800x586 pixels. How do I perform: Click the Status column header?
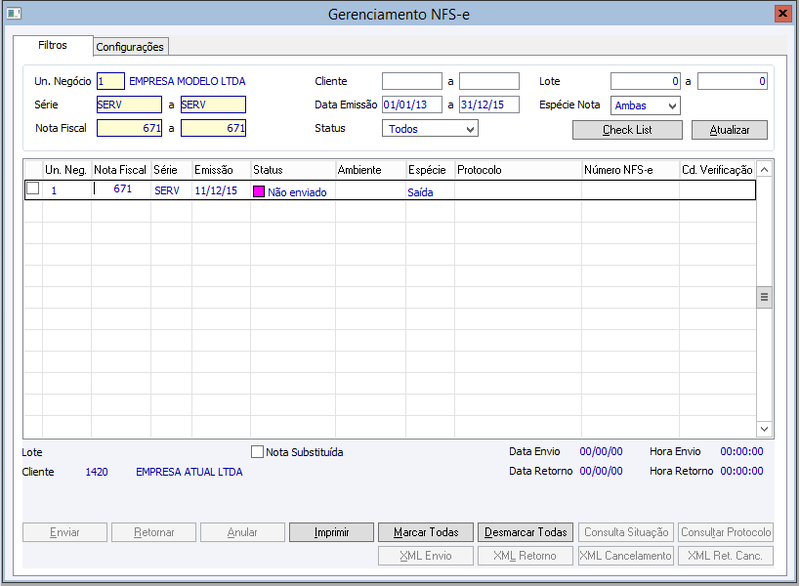click(293, 170)
